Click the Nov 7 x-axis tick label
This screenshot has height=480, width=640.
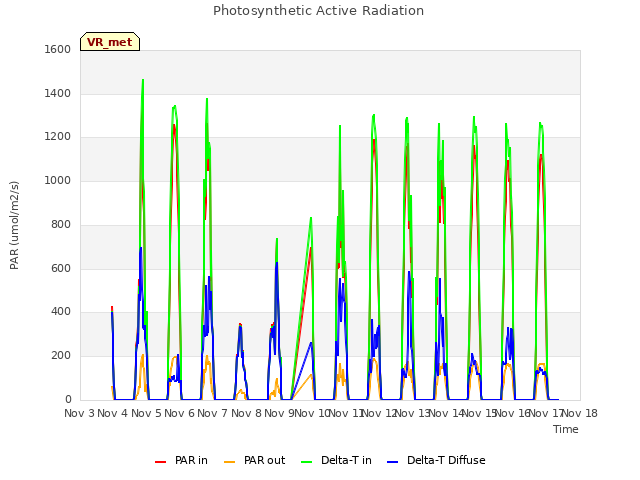click(x=213, y=413)
